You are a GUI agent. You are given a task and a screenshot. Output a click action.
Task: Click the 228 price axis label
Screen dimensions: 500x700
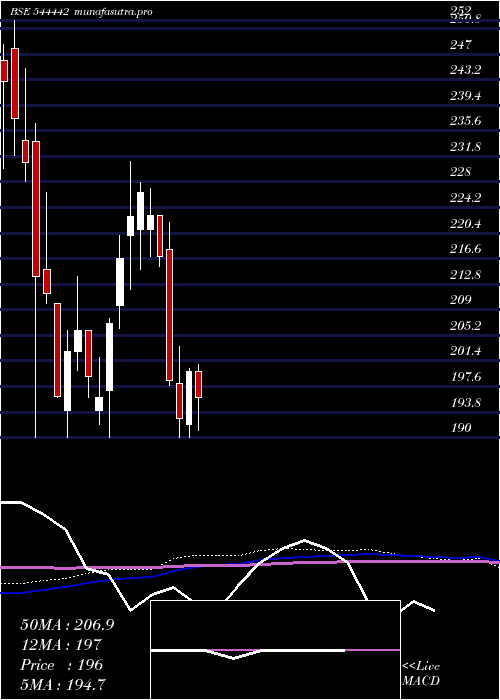pos(462,171)
